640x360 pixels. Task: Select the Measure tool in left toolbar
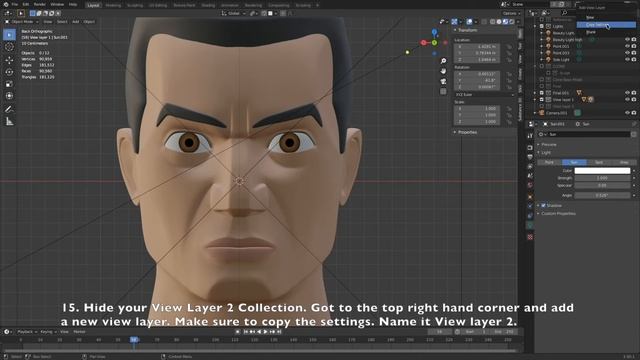click(9, 121)
